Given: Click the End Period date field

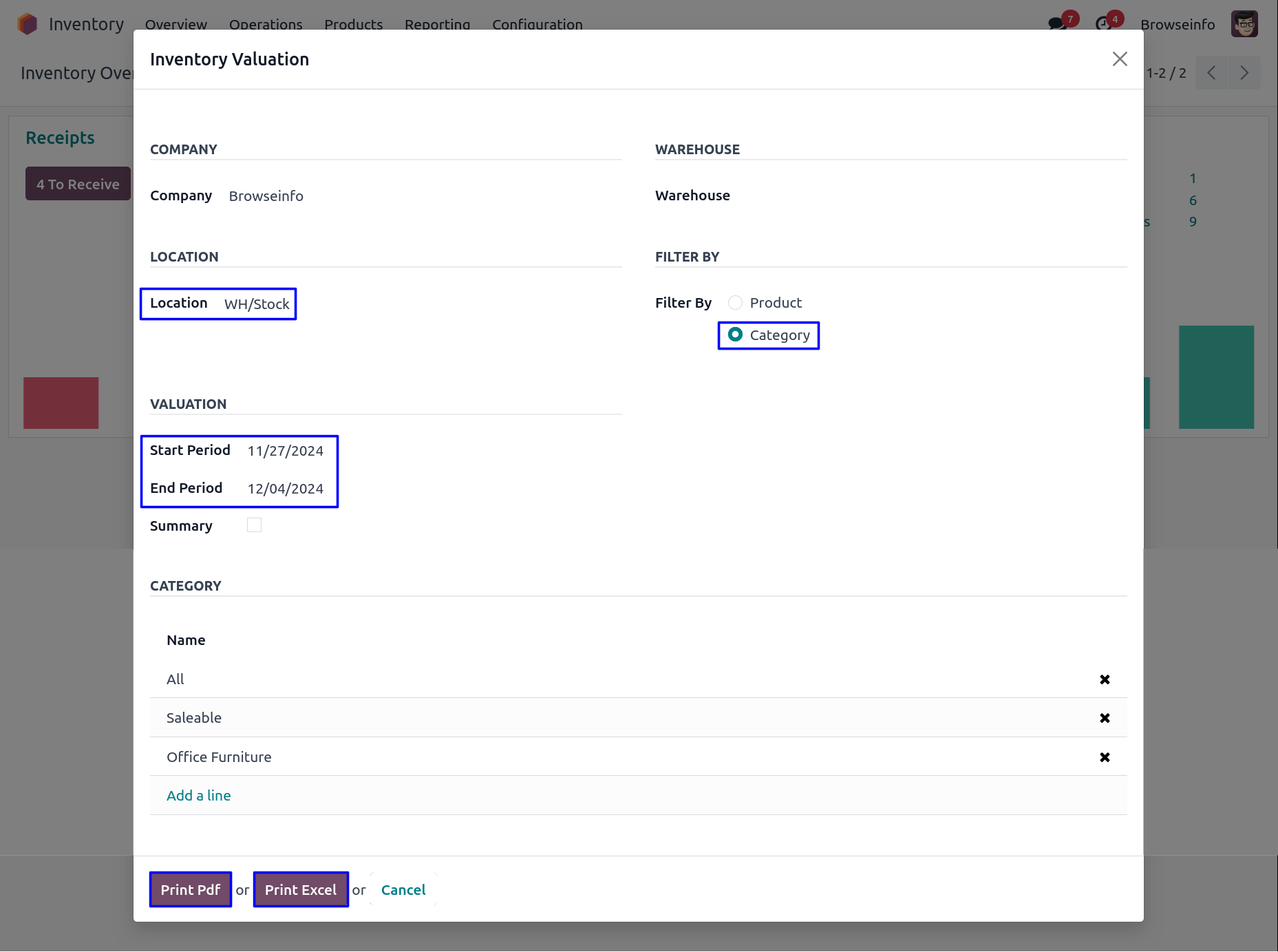Looking at the screenshot, I should [285, 489].
